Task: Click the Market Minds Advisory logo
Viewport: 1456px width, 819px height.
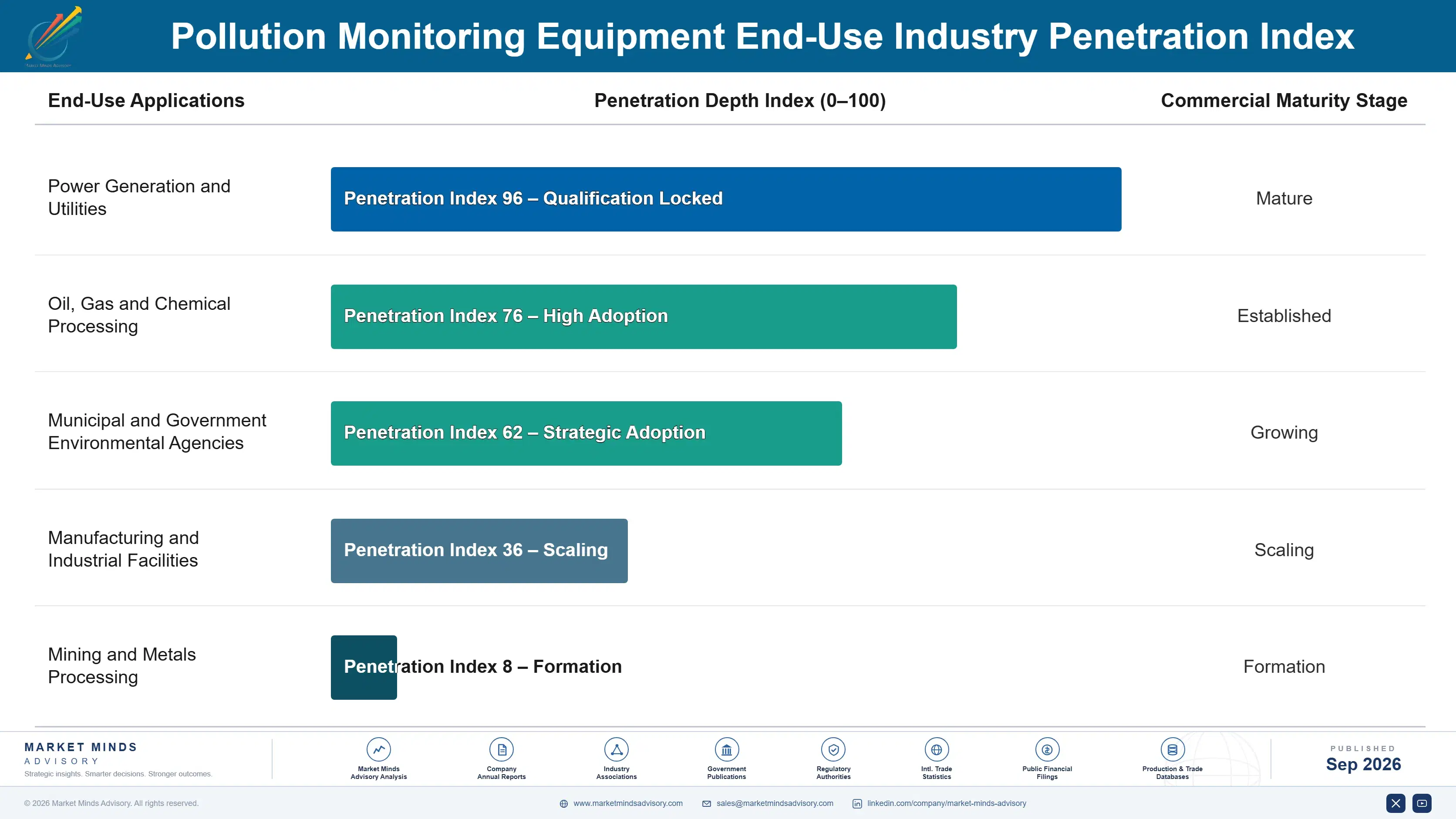Action: [x=54, y=37]
